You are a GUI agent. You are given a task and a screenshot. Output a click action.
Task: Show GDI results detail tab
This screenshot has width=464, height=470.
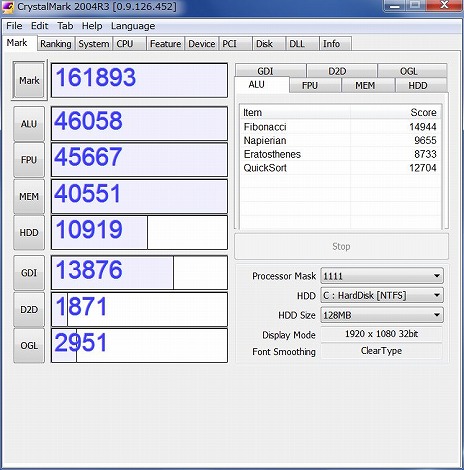(271, 71)
